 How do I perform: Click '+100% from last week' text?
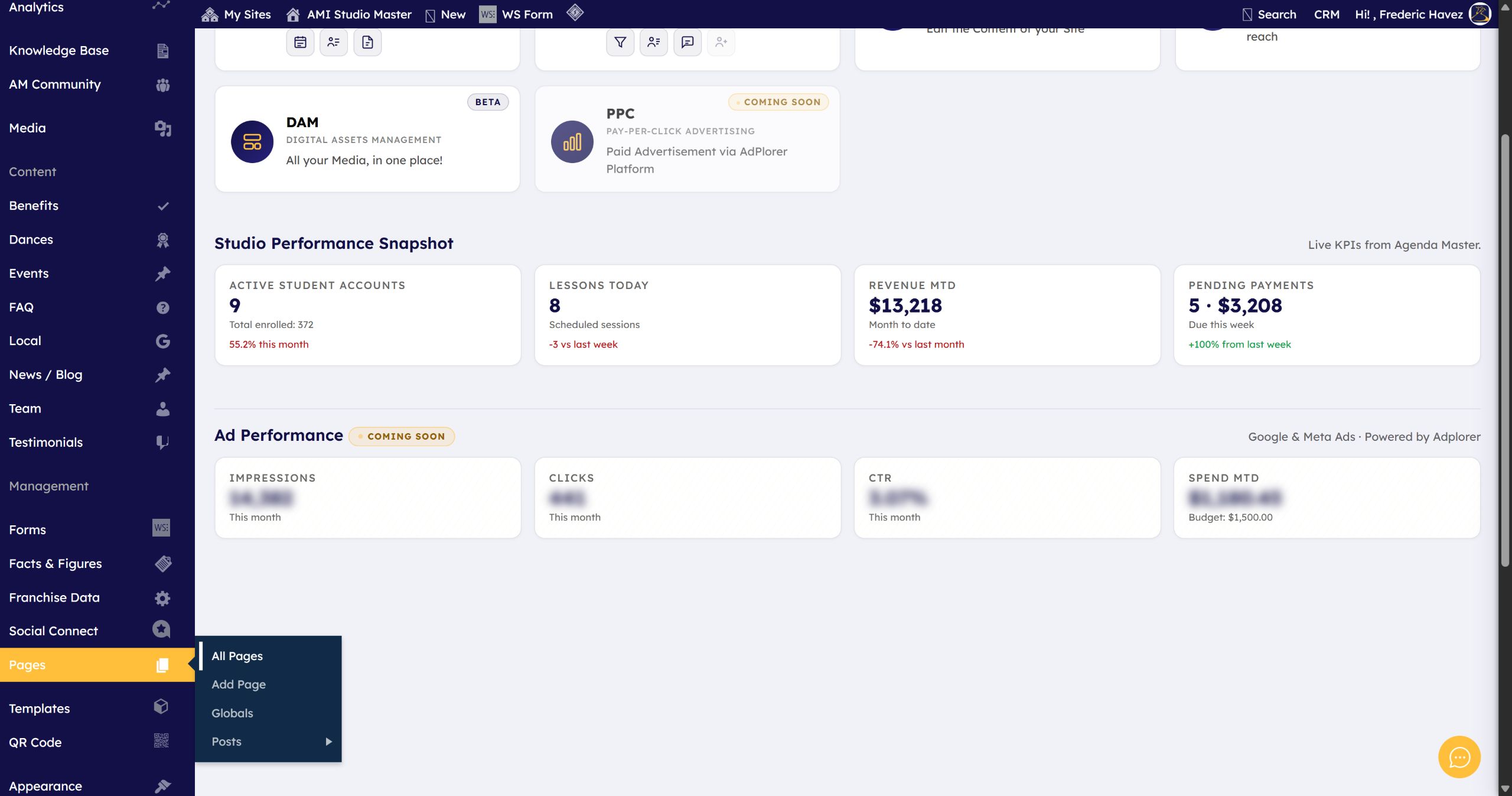point(1240,345)
